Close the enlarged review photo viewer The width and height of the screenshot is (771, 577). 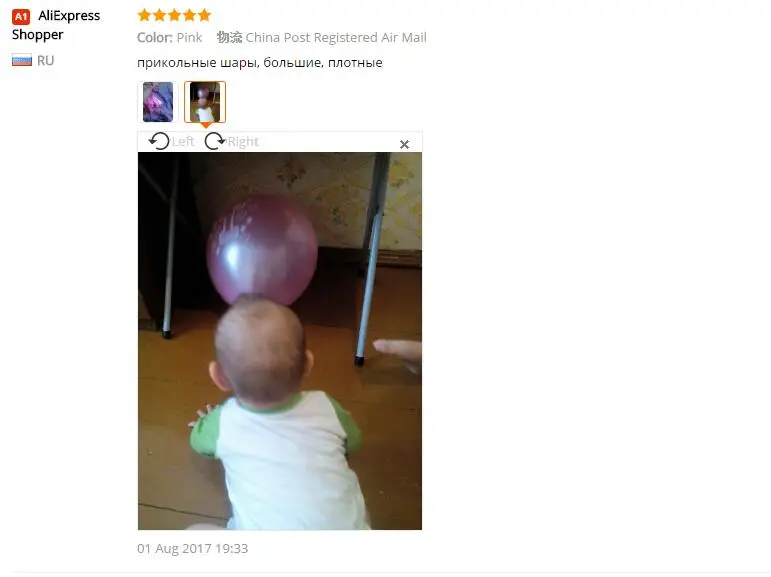pyautogui.click(x=404, y=144)
